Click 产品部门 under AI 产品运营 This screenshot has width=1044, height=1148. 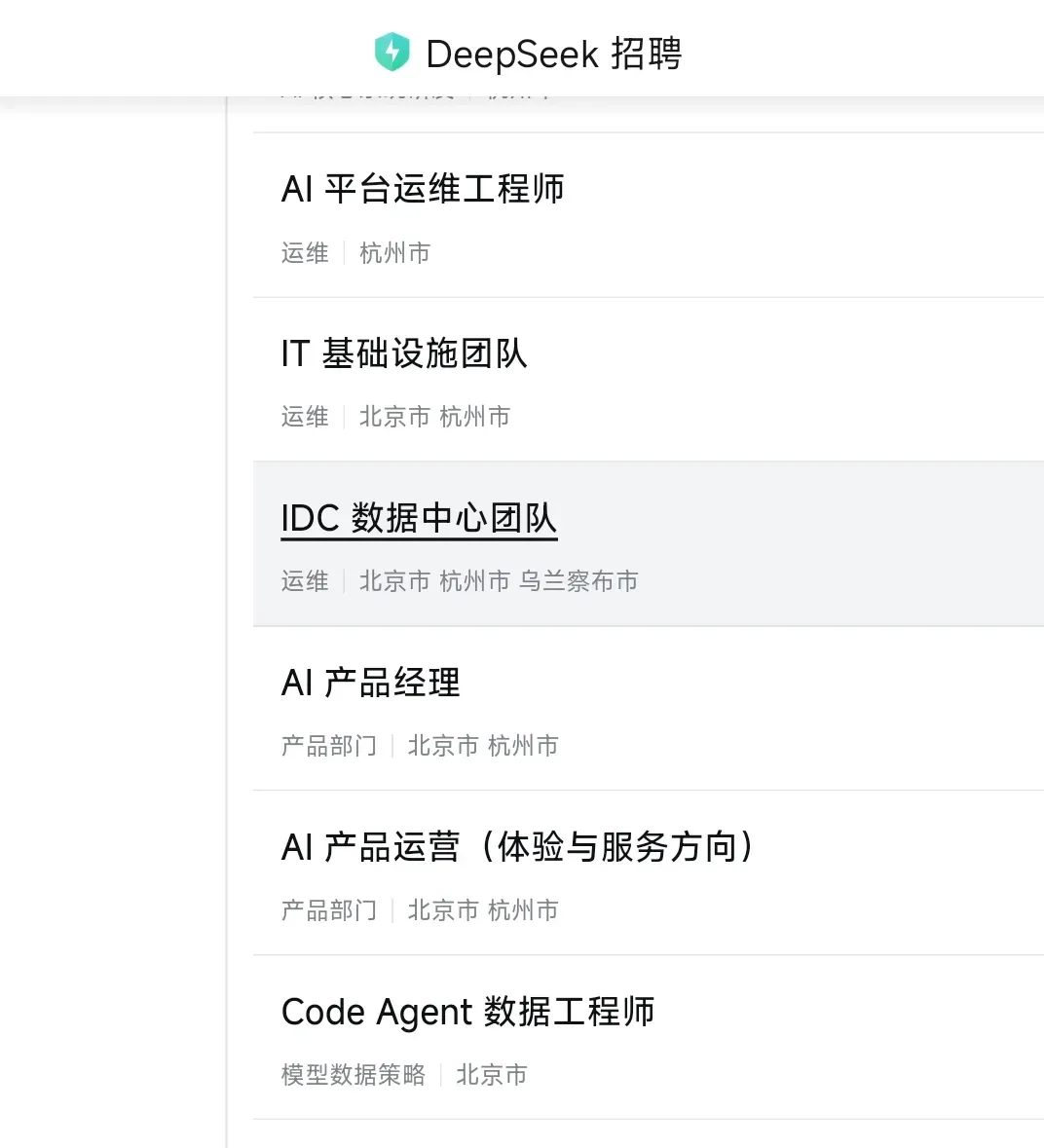[329, 910]
